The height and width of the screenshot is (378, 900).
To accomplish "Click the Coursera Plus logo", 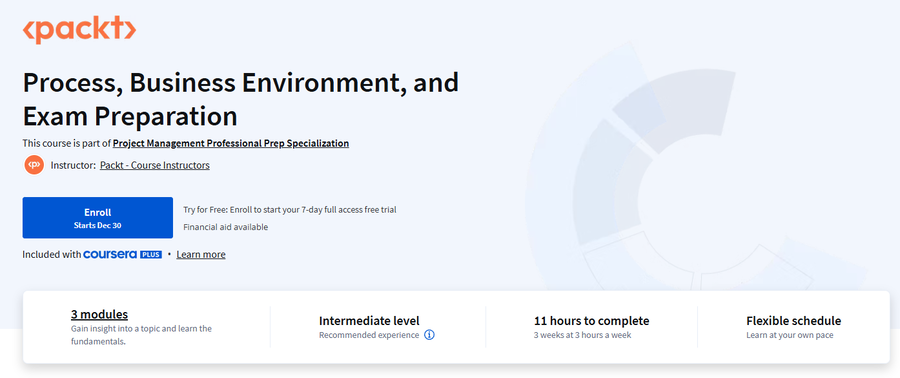I will (x=123, y=254).
